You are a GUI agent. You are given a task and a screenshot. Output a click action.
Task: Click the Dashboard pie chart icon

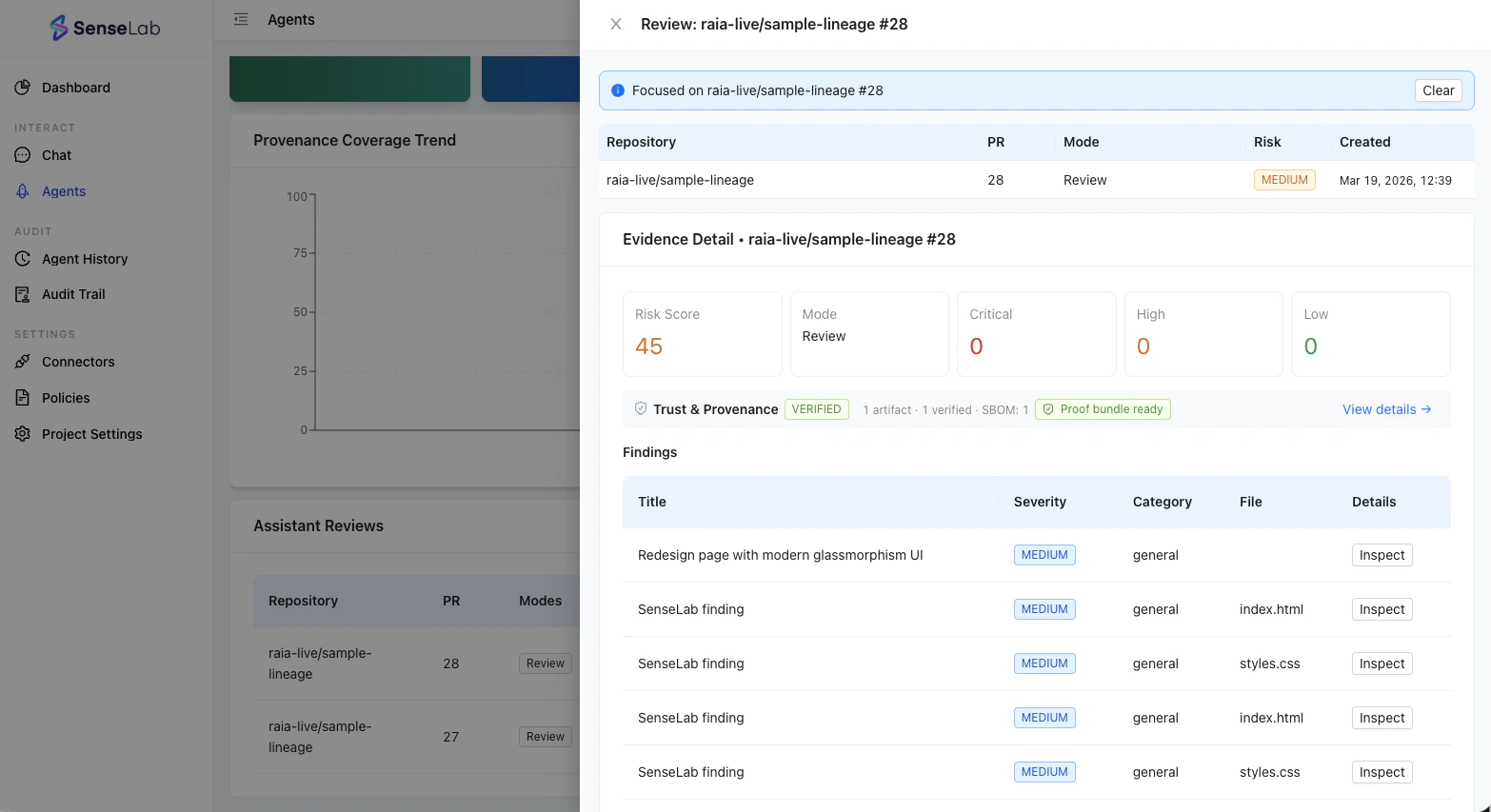click(23, 88)
